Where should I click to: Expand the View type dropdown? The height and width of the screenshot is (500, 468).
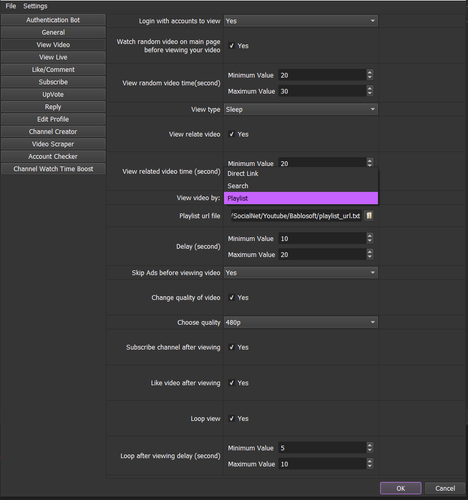(x=301, y=109)
